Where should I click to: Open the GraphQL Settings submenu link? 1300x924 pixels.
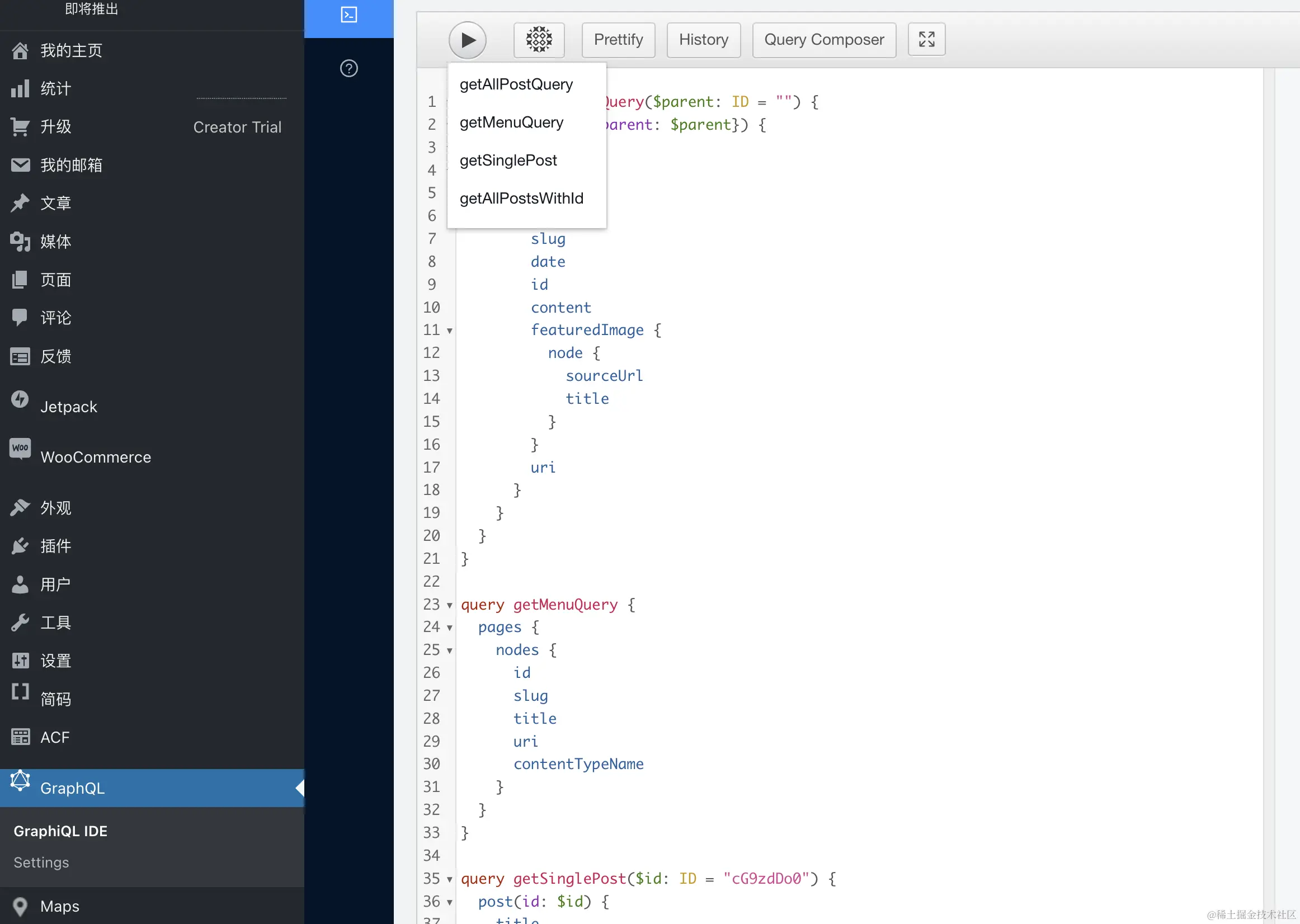[x=41, y=862]
